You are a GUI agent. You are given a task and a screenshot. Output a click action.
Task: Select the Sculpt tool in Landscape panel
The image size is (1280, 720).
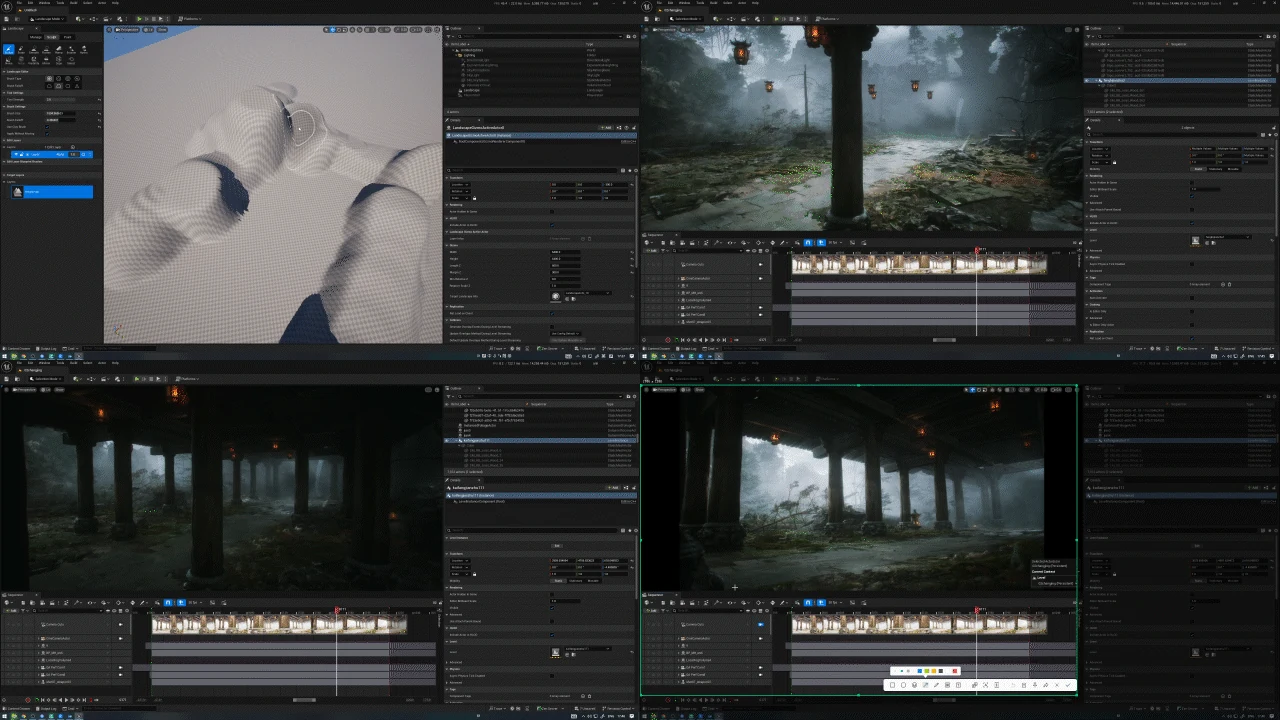point(9,49)
